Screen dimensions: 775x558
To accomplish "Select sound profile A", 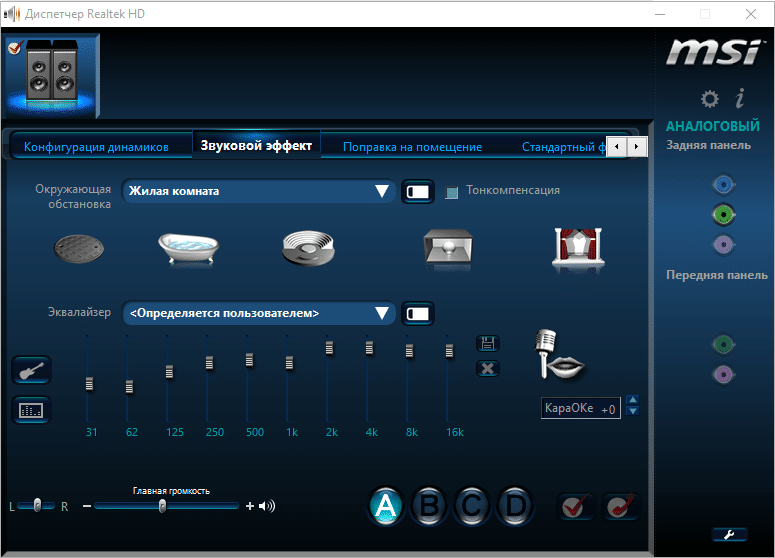I will (x=386, y=506).
